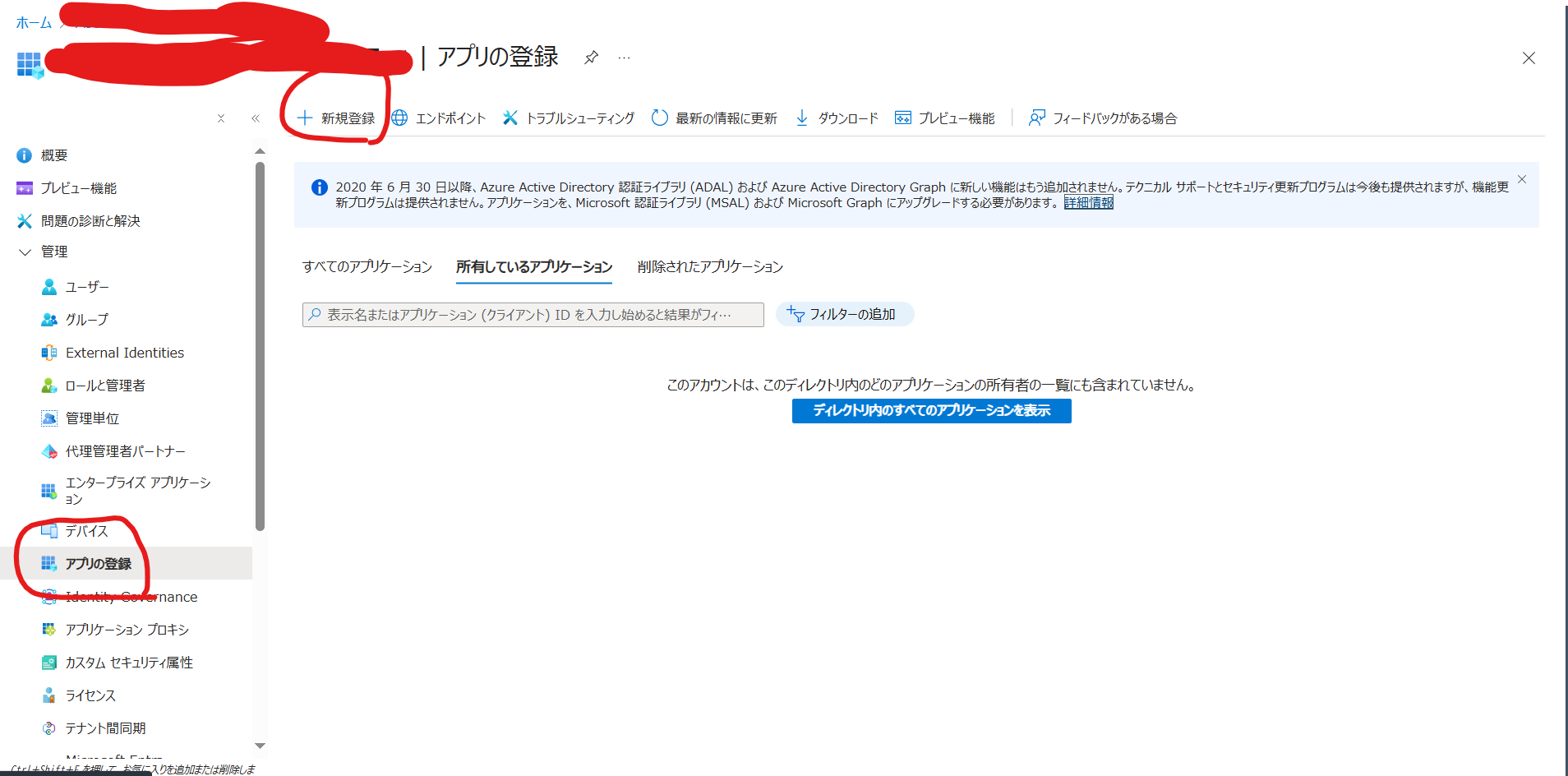
Task: Click the エンドポイント label
Action: 450,118
